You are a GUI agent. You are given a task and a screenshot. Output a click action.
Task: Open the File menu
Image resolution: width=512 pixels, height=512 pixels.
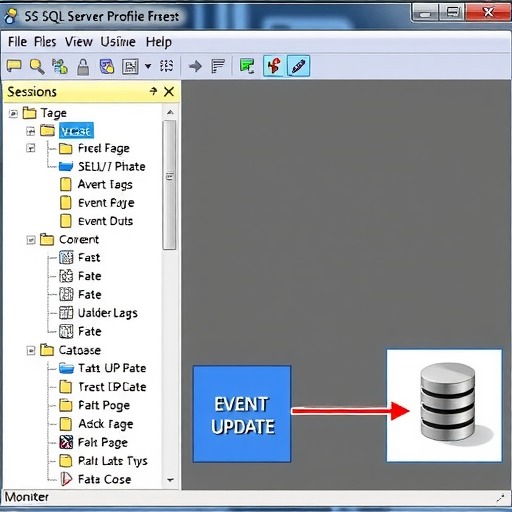coord(17,42)
